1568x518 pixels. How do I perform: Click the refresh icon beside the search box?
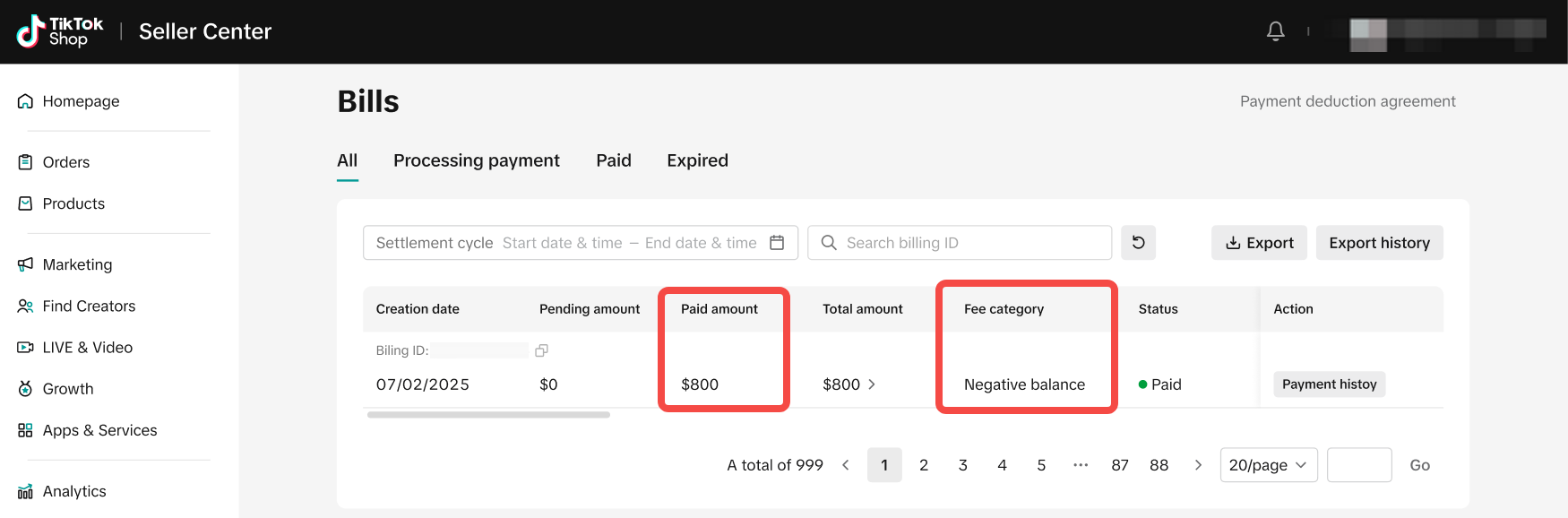[x=1138, y=243]
